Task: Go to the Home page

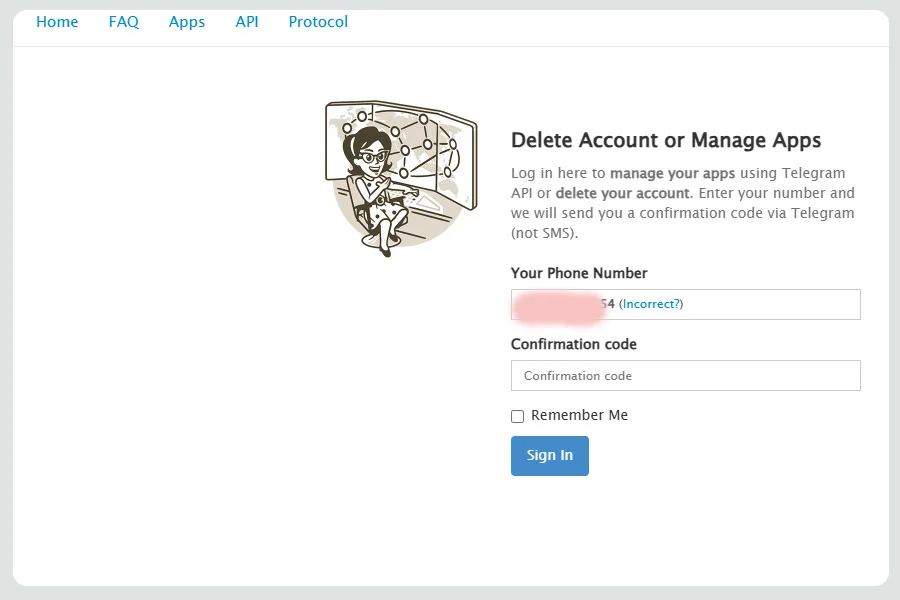Action: coord(57,22)
